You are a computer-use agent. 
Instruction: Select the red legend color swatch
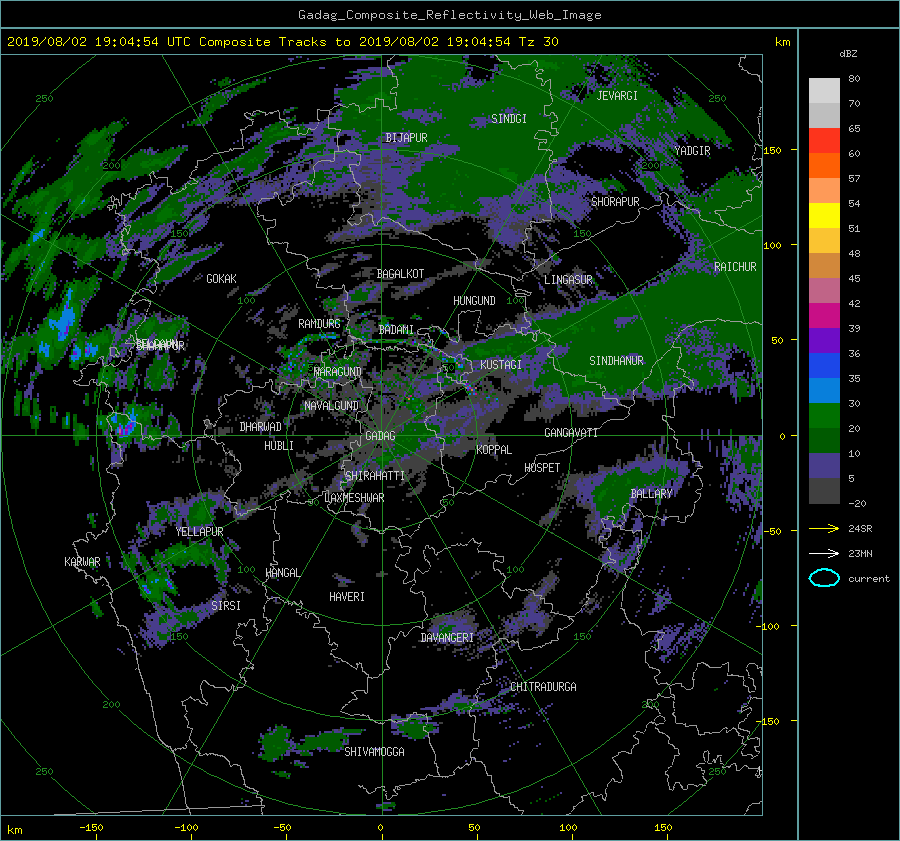(x=824, y=141)
